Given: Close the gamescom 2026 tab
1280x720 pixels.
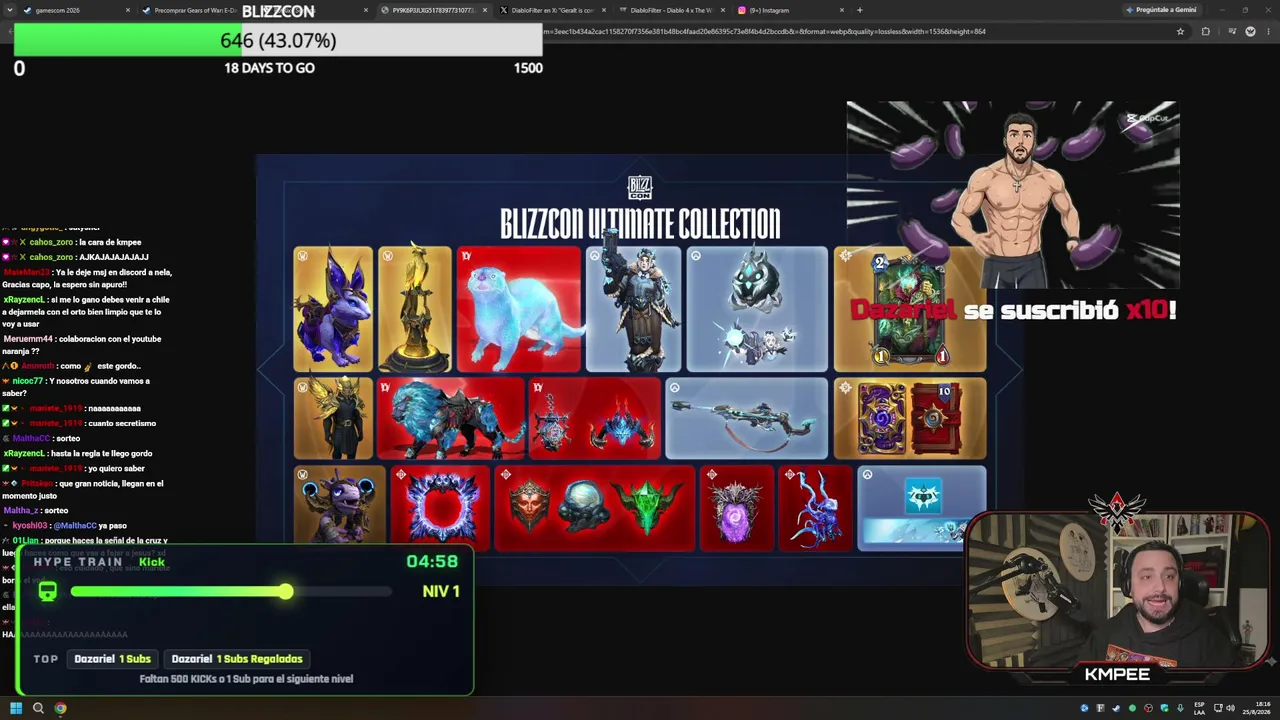Looking at the screenshot, I should pyautogui.click(x=128, y=10).
